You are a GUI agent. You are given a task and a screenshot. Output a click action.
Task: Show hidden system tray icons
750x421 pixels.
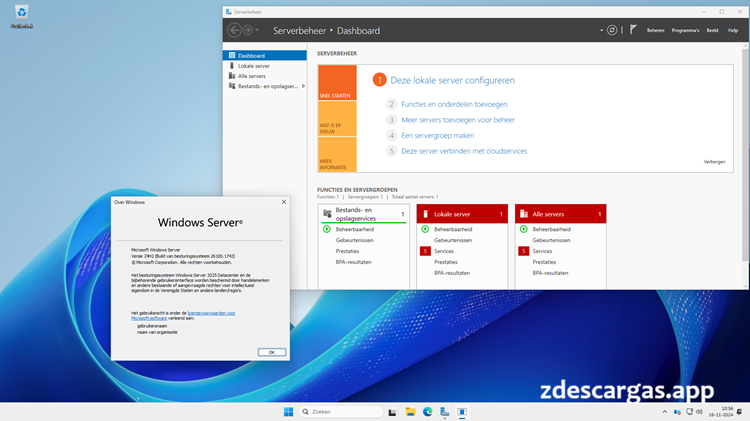pyautogui.click(x=664, y=412)
